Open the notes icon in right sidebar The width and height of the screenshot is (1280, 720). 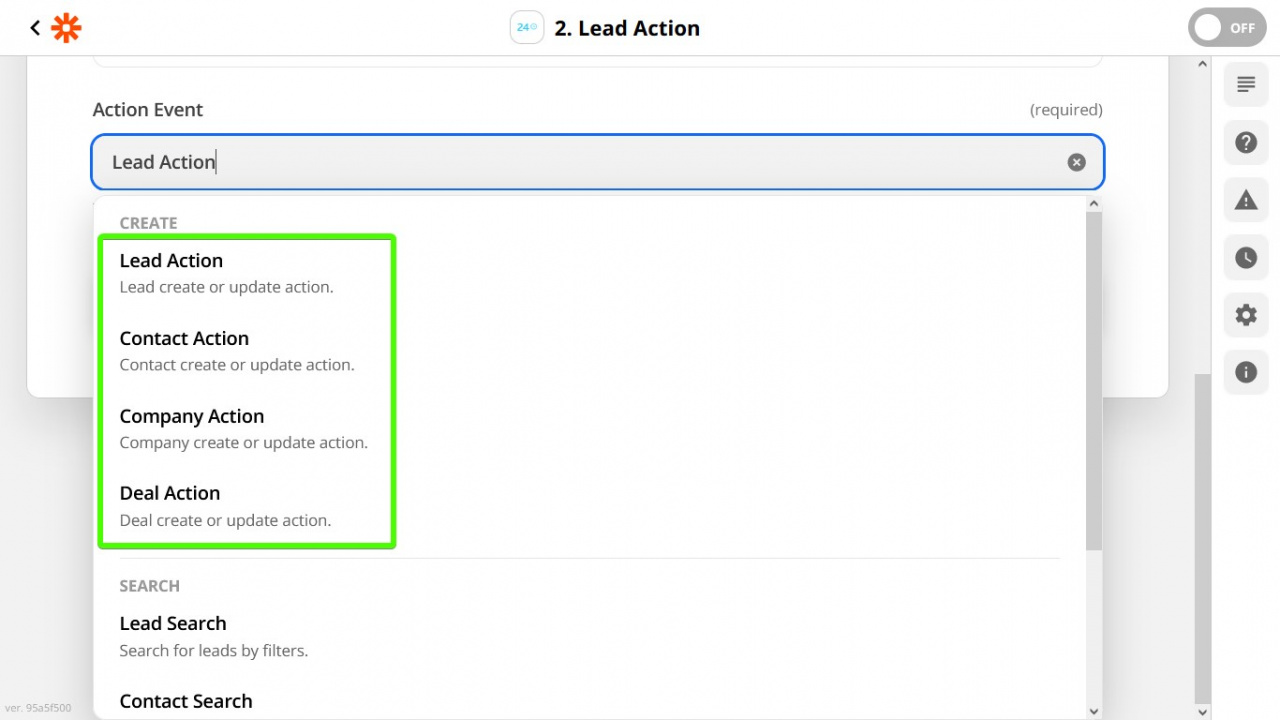(x=1246, y=84)
